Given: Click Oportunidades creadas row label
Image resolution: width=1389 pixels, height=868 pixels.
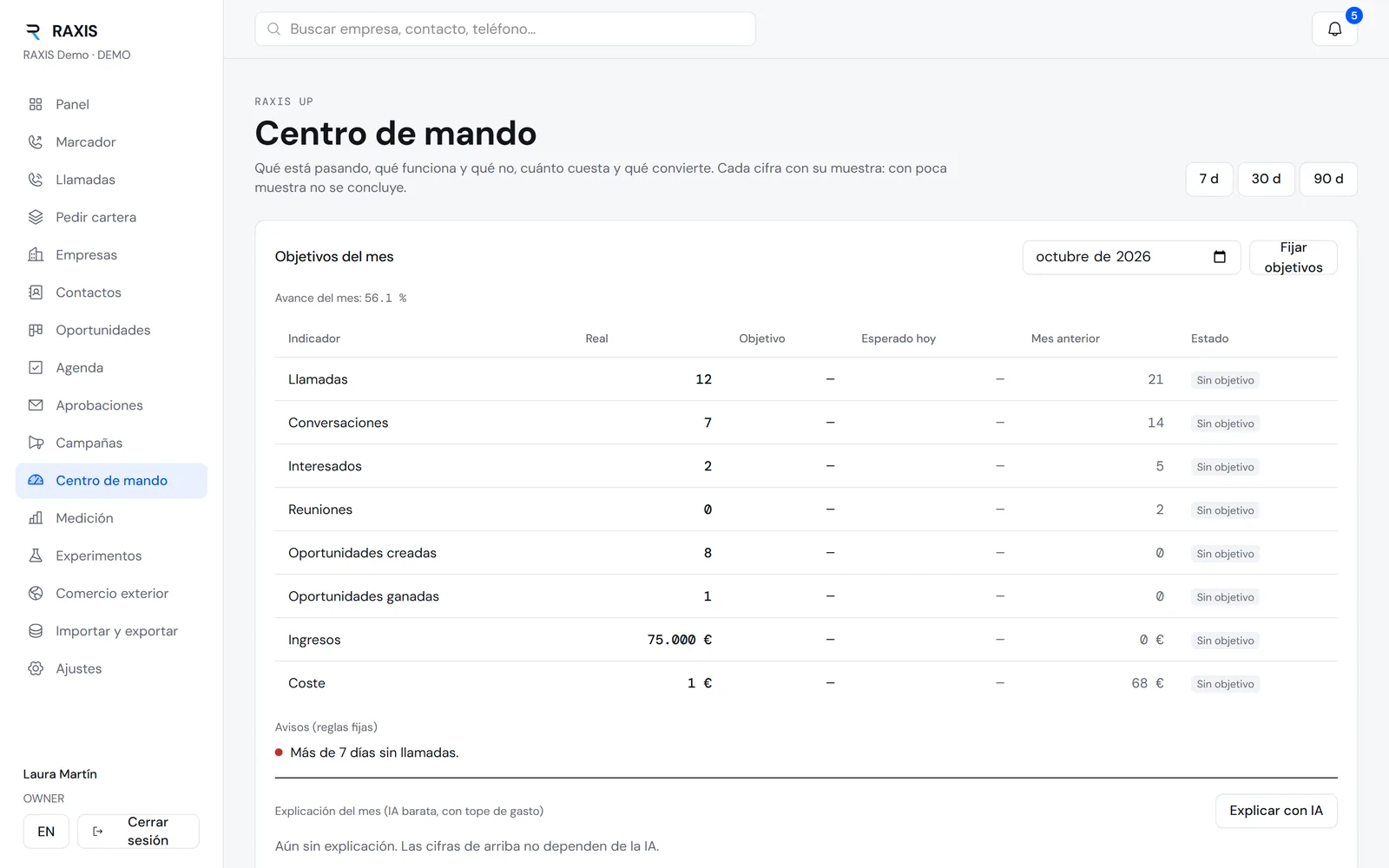Looking at the screenshot, I should 362,553.
